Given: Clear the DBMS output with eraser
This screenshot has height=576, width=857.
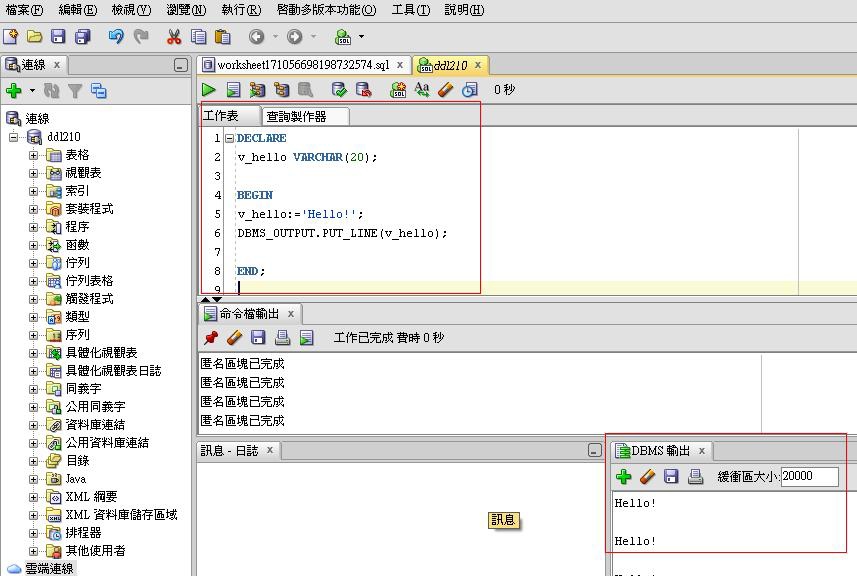Looking at the screenshot, I should click(647, 477).
